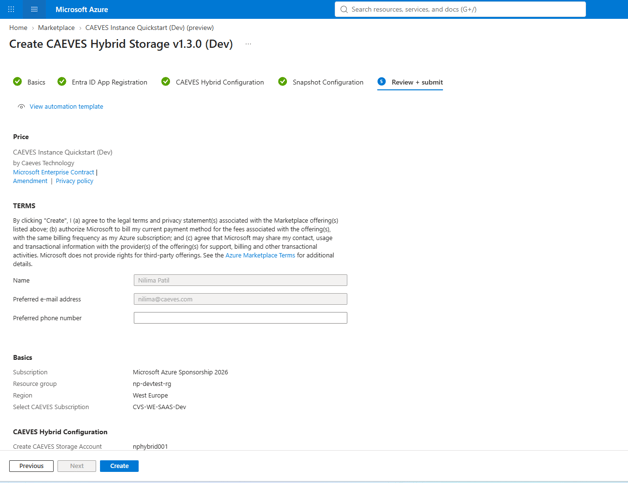Open CAEVES Hybrid Configuration tab

click(220, 82)
